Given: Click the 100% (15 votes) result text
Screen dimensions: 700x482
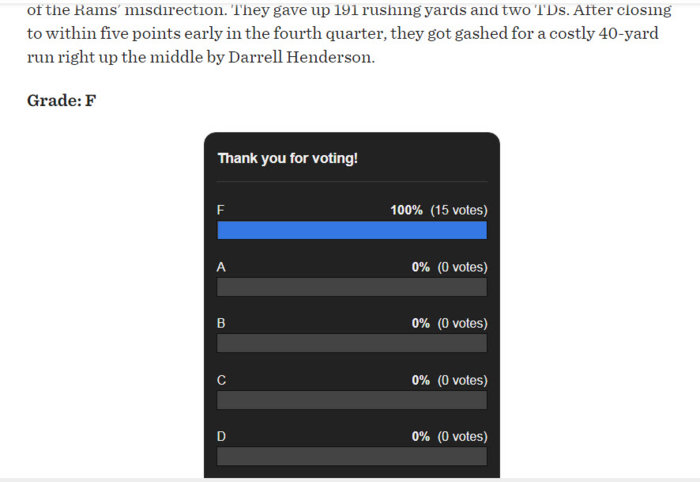Looking at the screenshot, I should 439,210.
